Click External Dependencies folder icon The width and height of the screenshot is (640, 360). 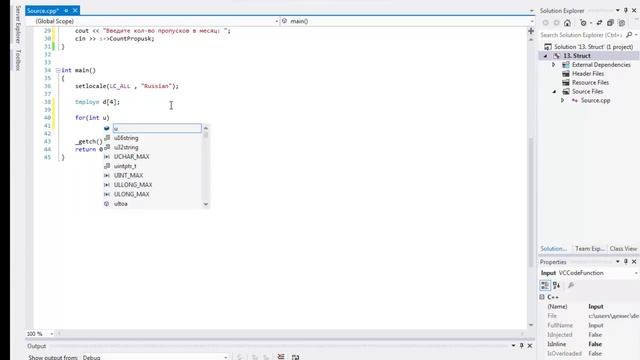click(566, 65)
